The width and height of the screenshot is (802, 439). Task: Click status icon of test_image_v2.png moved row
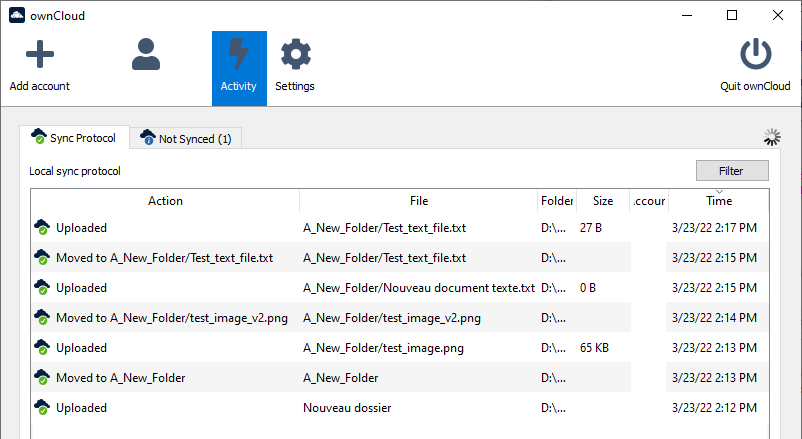(42, 318)
